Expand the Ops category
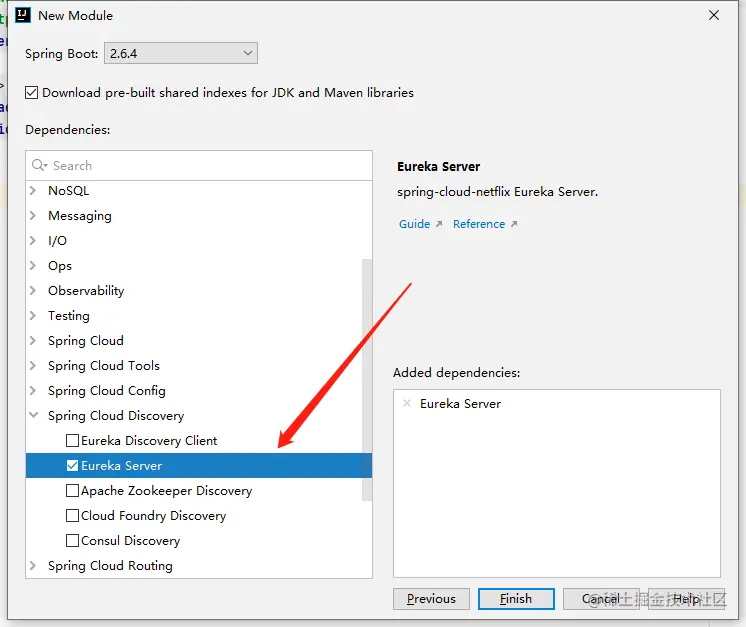The width and height of the screenshot is (746, 627). point(33,265)
